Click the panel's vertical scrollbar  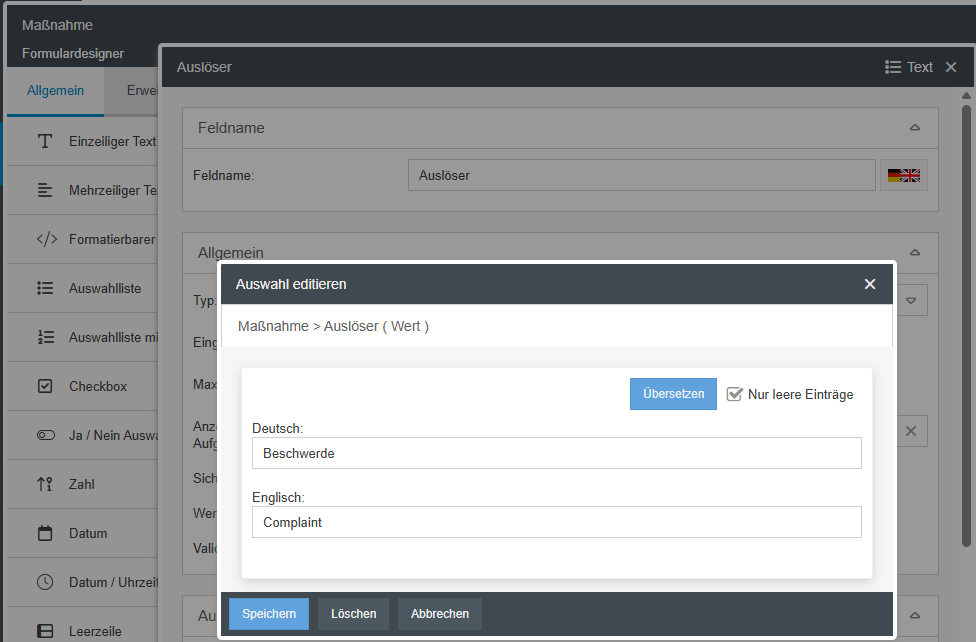pyautogui.click(x=966, y=324)
